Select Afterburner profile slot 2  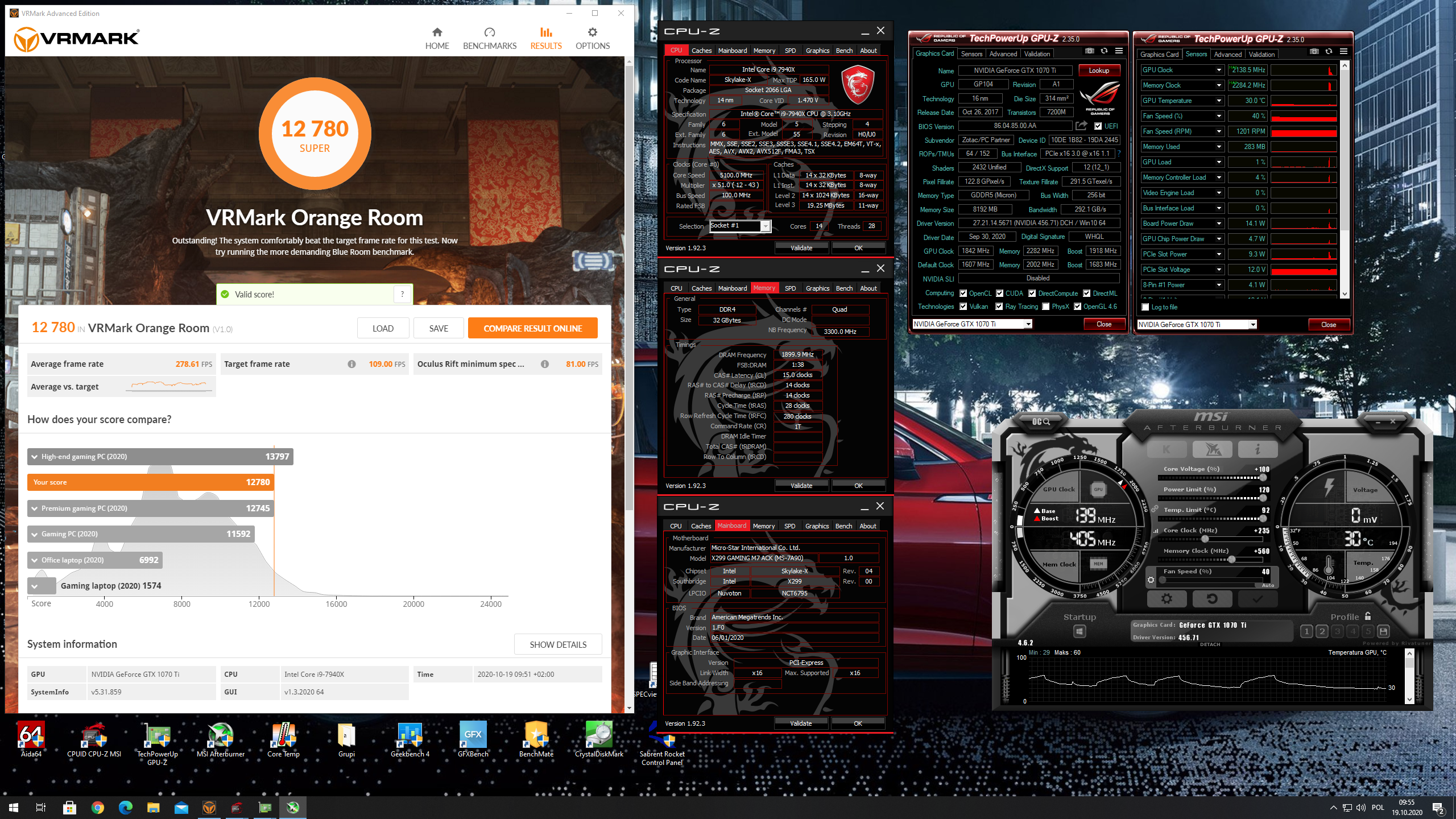tap(1322, 631)
